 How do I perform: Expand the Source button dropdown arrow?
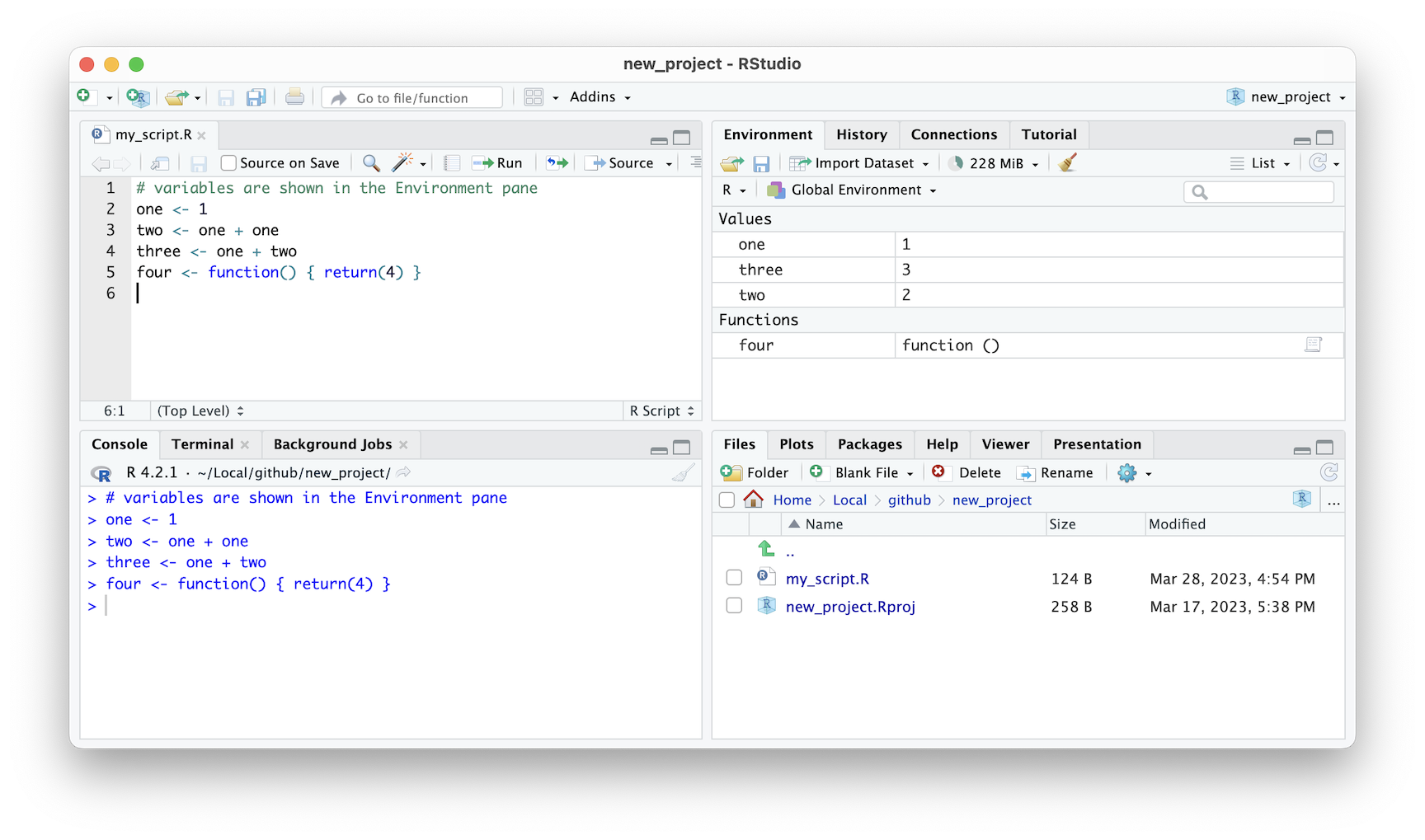[x=669, y=164]
